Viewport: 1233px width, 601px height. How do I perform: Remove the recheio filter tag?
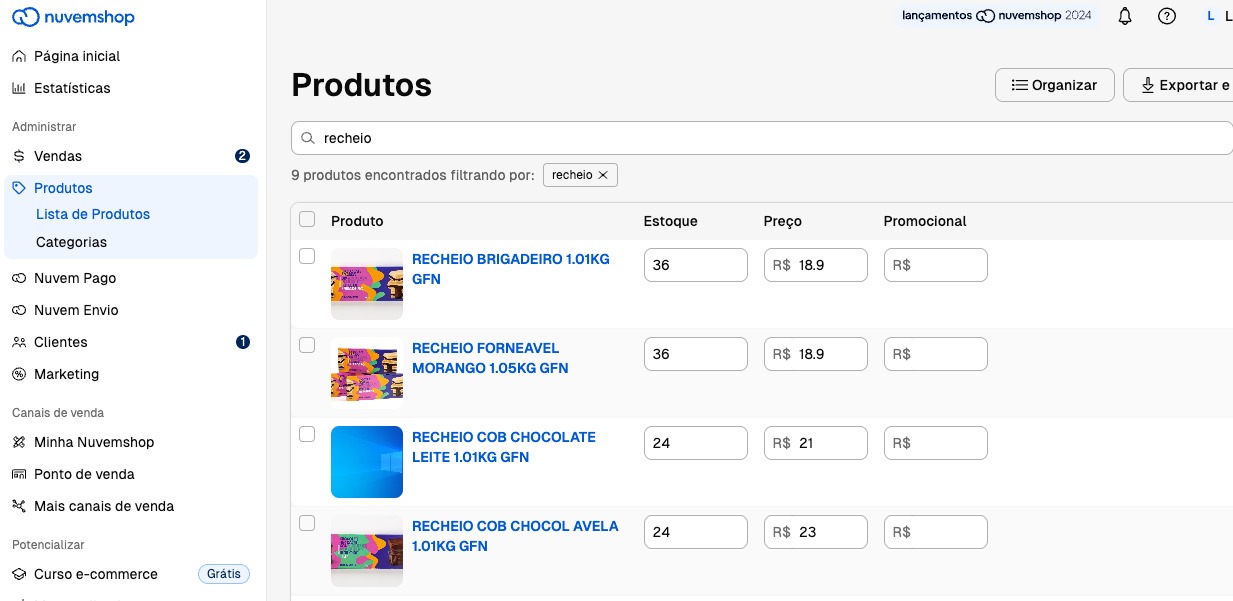click(603, 175)
